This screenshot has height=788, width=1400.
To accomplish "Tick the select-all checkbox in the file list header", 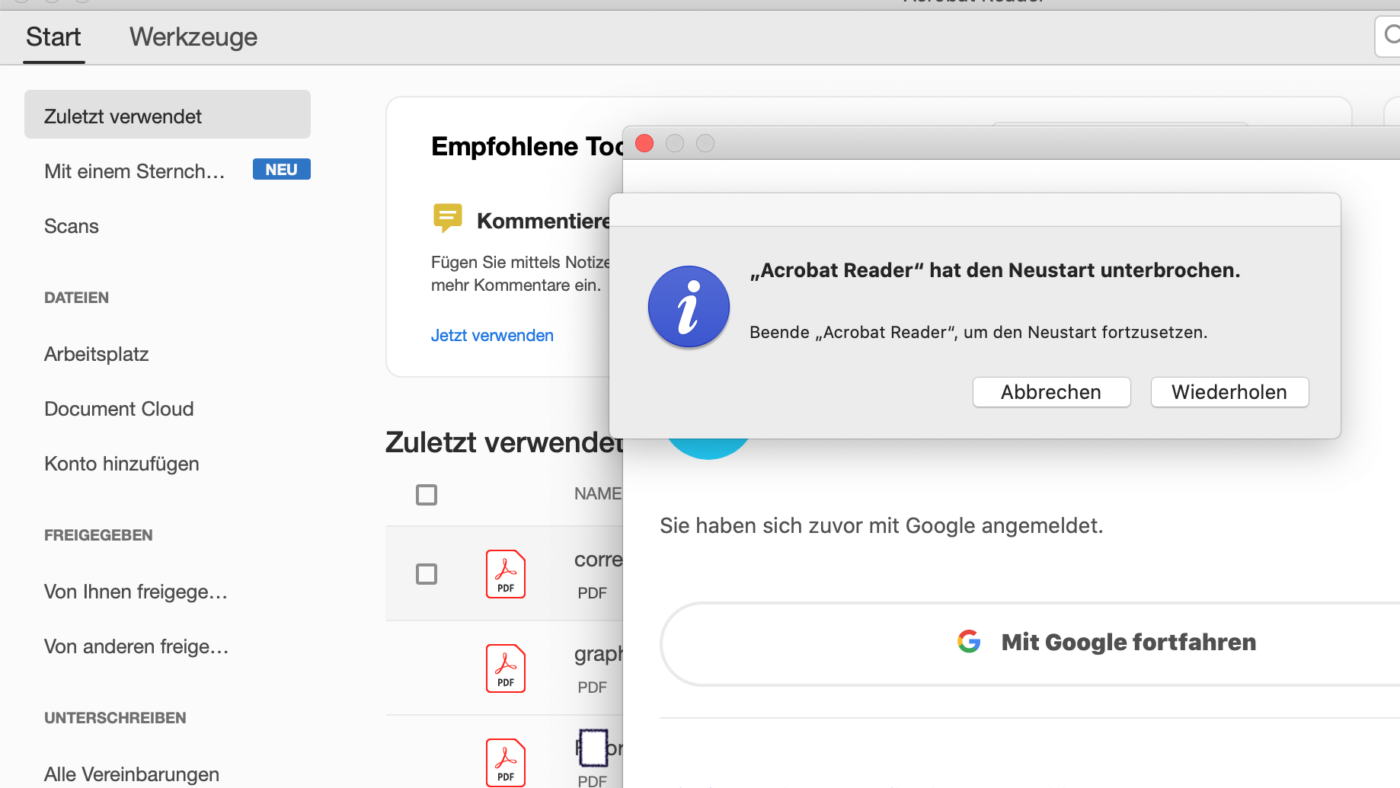I will (426, 494).
